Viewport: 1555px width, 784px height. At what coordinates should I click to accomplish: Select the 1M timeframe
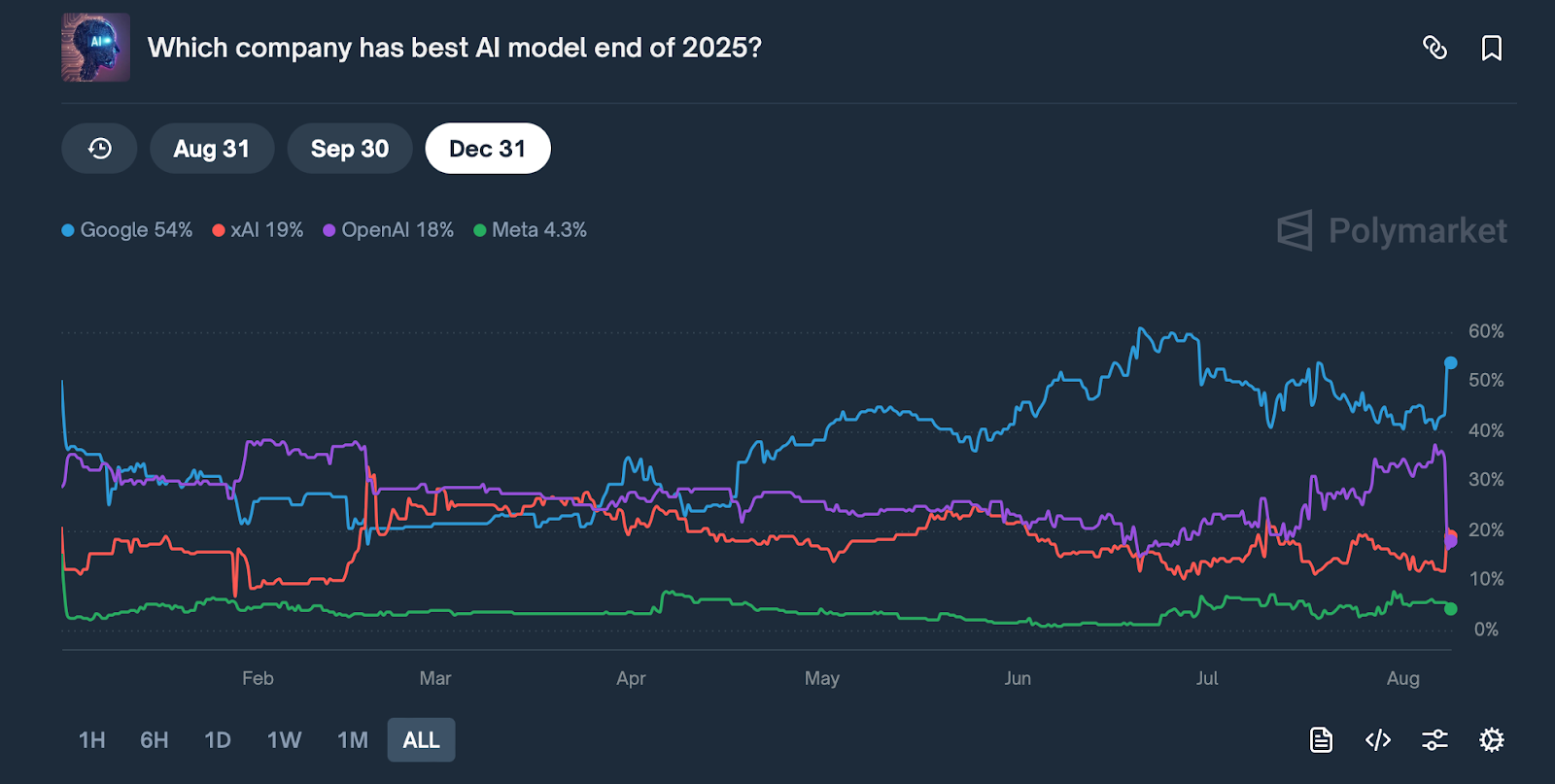click(352, 739)
